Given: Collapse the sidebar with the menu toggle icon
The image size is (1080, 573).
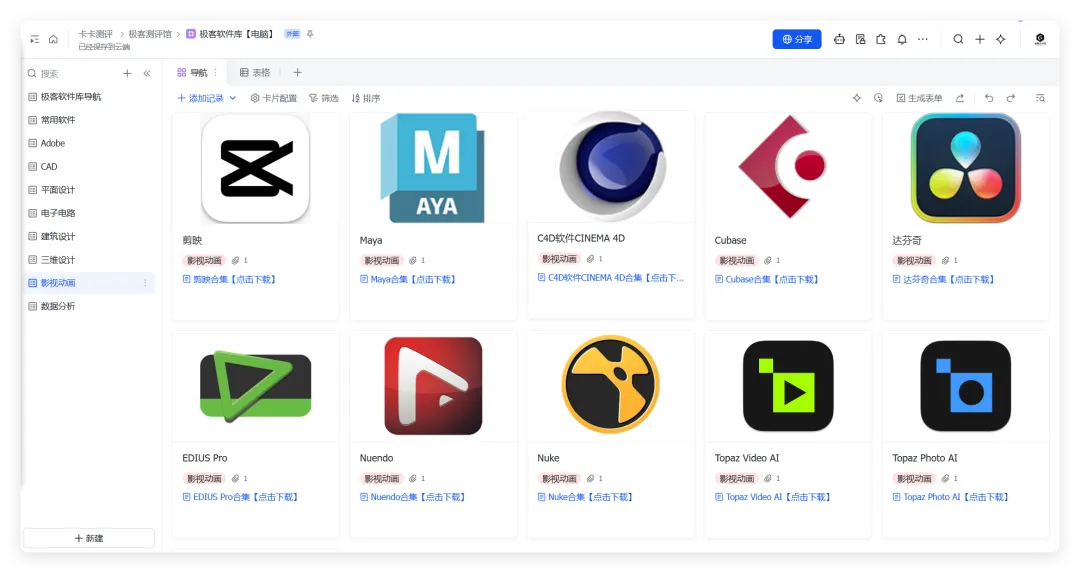Looking at the screenshot, I should 34,39.
